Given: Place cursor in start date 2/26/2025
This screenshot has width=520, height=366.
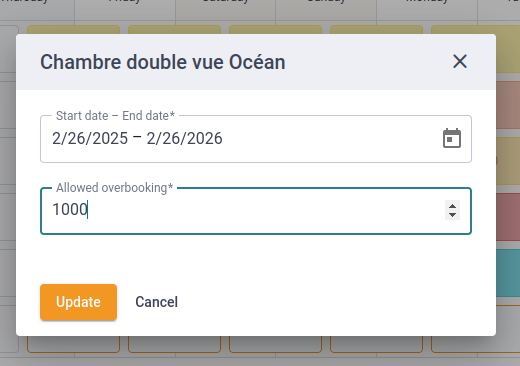Looking at the screenshot, I should (x=90, y=138).
